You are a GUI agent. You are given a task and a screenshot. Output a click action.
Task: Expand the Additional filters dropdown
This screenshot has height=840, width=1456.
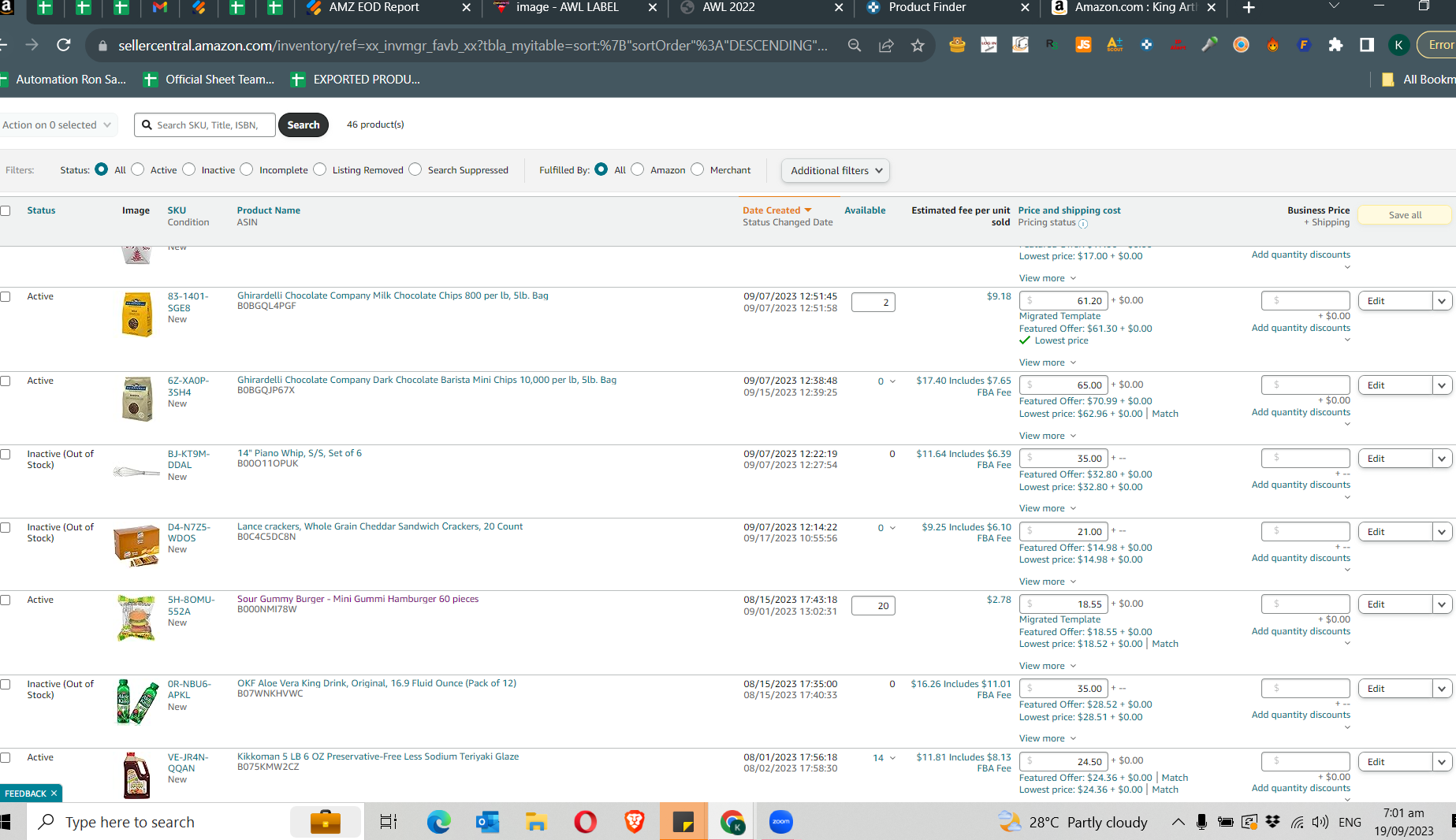tap(836, 170)
